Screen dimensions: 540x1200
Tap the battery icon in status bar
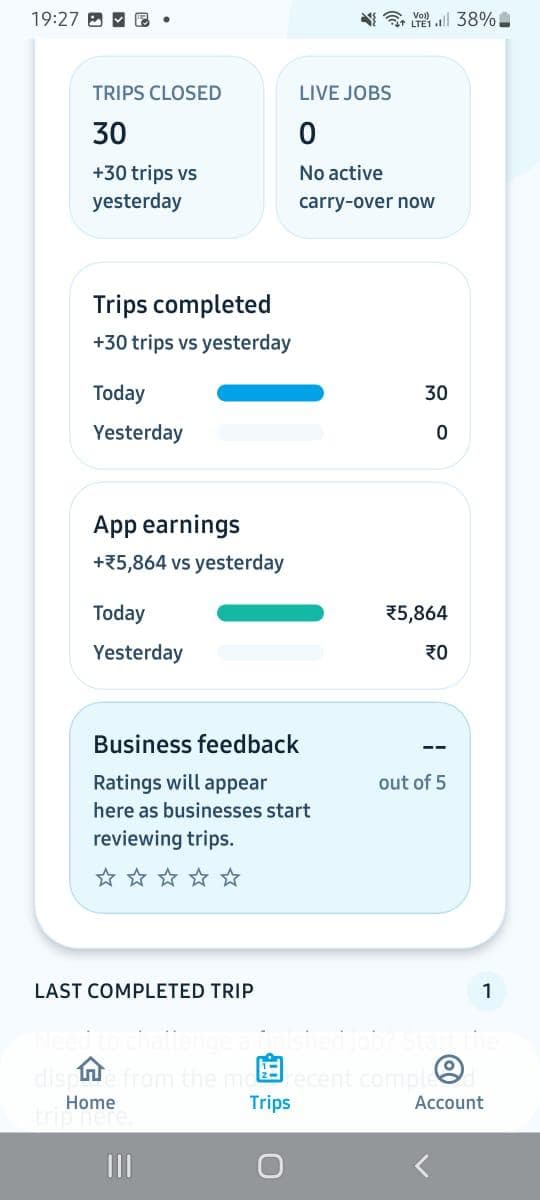point(506,19)
